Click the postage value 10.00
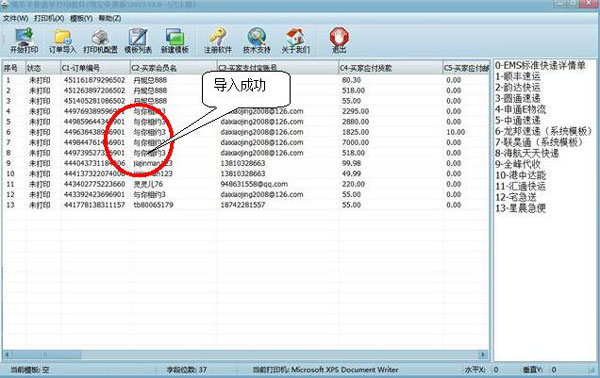The height and width of the screenshot is (378, 600). [x=455, y=132]
